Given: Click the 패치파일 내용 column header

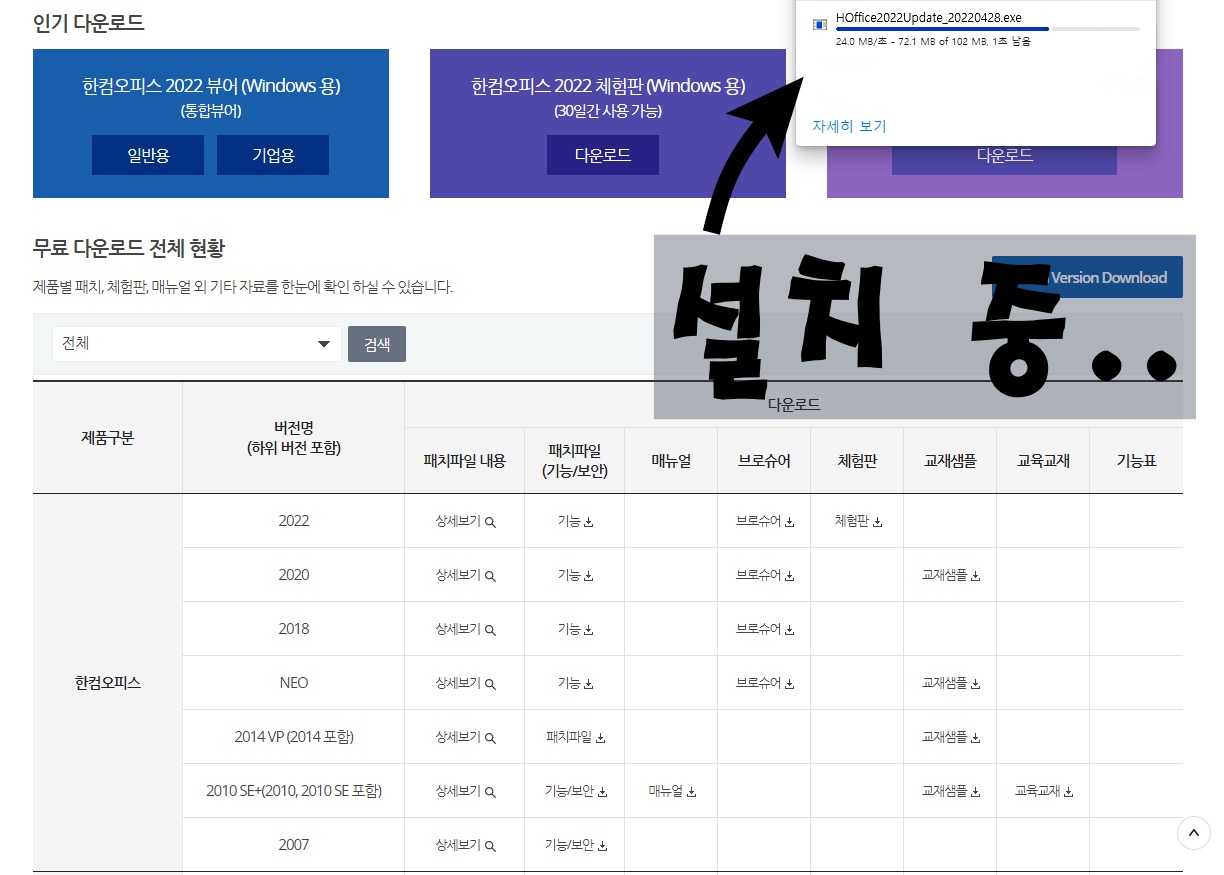Looking at the screenshot, I should click(465, 461).
